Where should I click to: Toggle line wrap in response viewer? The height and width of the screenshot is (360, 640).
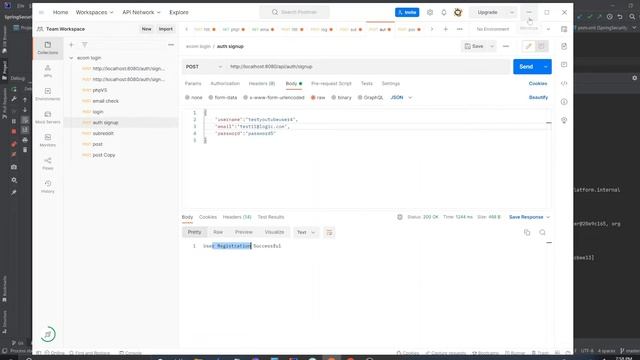(x=329, y=232)
